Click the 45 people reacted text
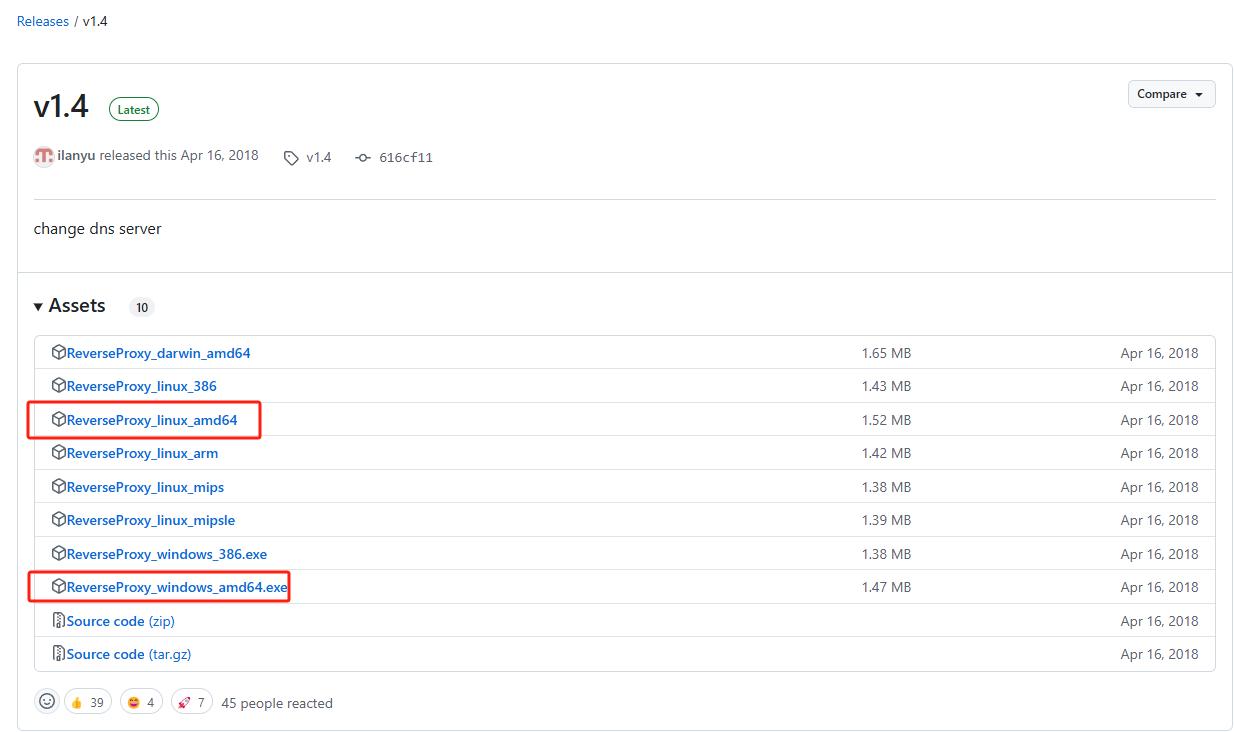The image size is (1234, 732). 277,703
